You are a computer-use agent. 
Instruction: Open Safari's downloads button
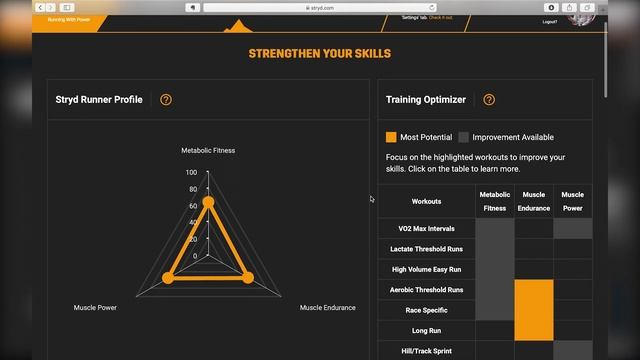[551, 7]
